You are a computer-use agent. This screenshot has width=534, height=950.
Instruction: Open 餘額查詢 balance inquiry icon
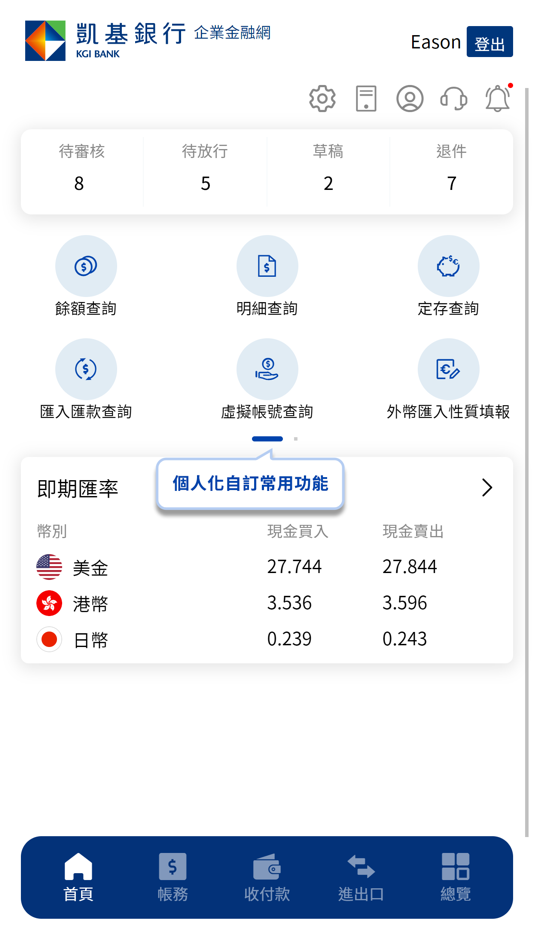click(x=85, y=266)
